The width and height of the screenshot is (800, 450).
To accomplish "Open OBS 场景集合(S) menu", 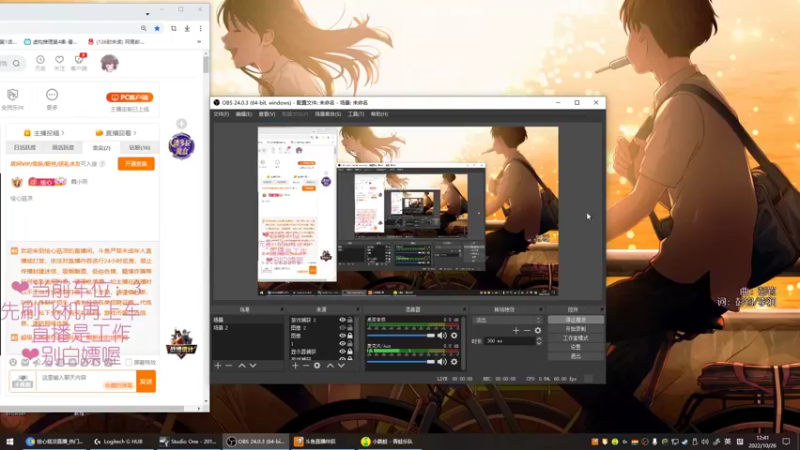I will tap(328, 114).
